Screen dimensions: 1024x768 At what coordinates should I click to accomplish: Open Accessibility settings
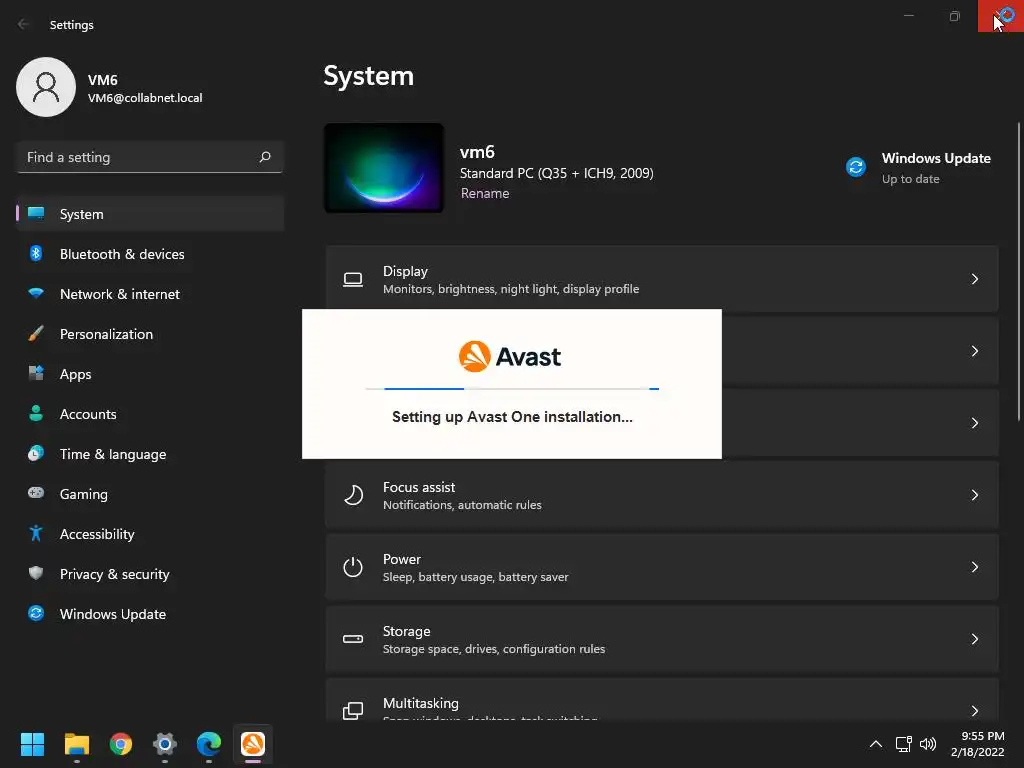[150, 534]
